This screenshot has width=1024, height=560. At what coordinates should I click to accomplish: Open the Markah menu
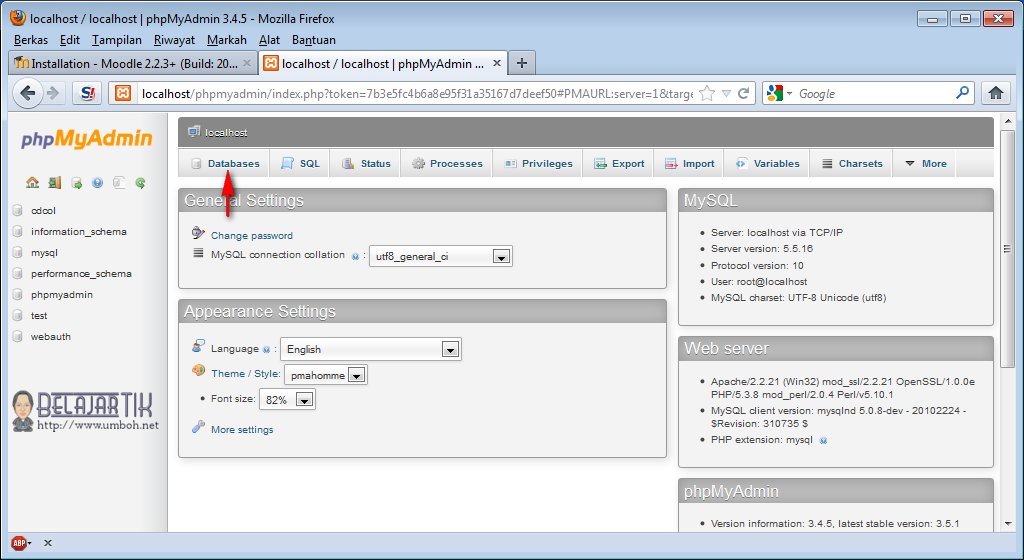click(x=227, y=40)
